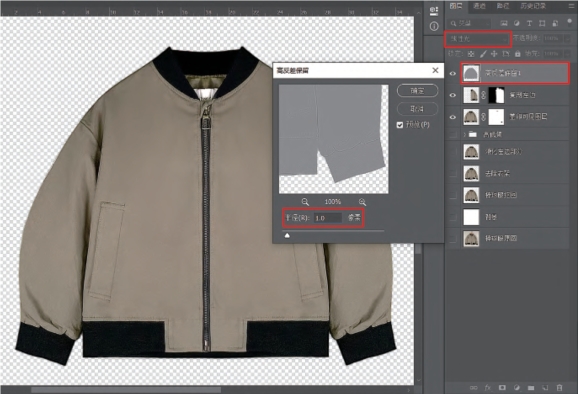Switch to the 历史记录 (History) tab

coord(533,6)
